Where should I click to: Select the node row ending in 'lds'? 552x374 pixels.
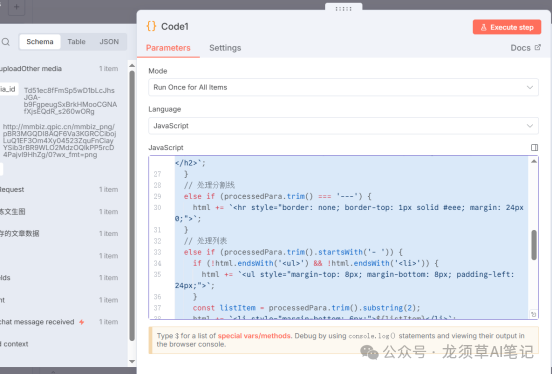click(59, 278)
